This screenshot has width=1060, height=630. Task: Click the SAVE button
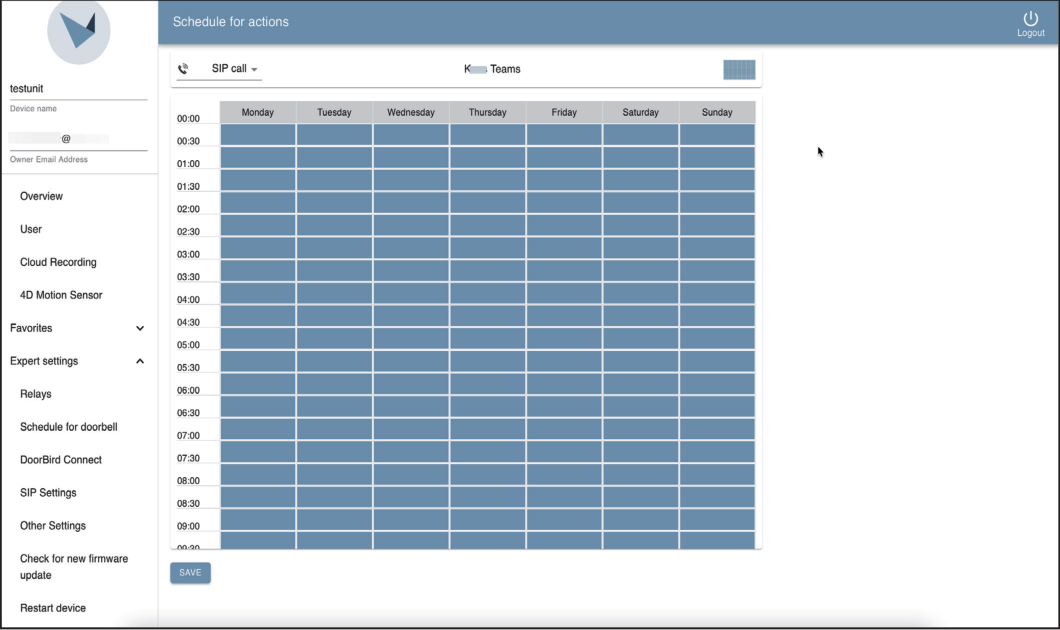pyautogui.click(x=190, y=572)
